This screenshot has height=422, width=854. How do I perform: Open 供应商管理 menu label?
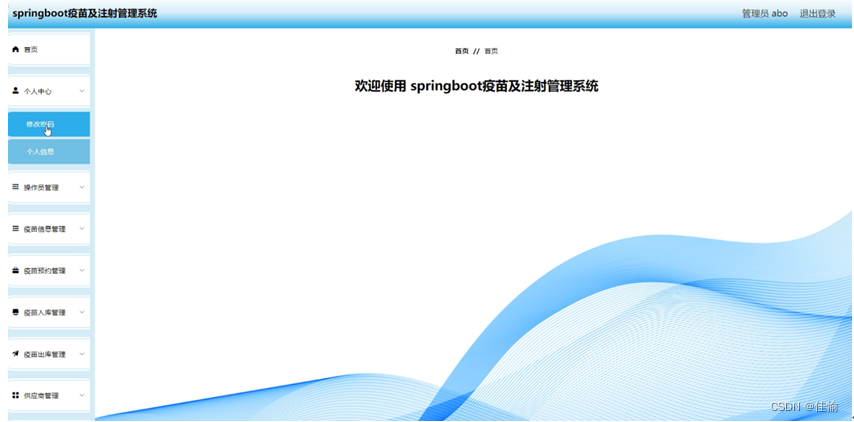41,396
